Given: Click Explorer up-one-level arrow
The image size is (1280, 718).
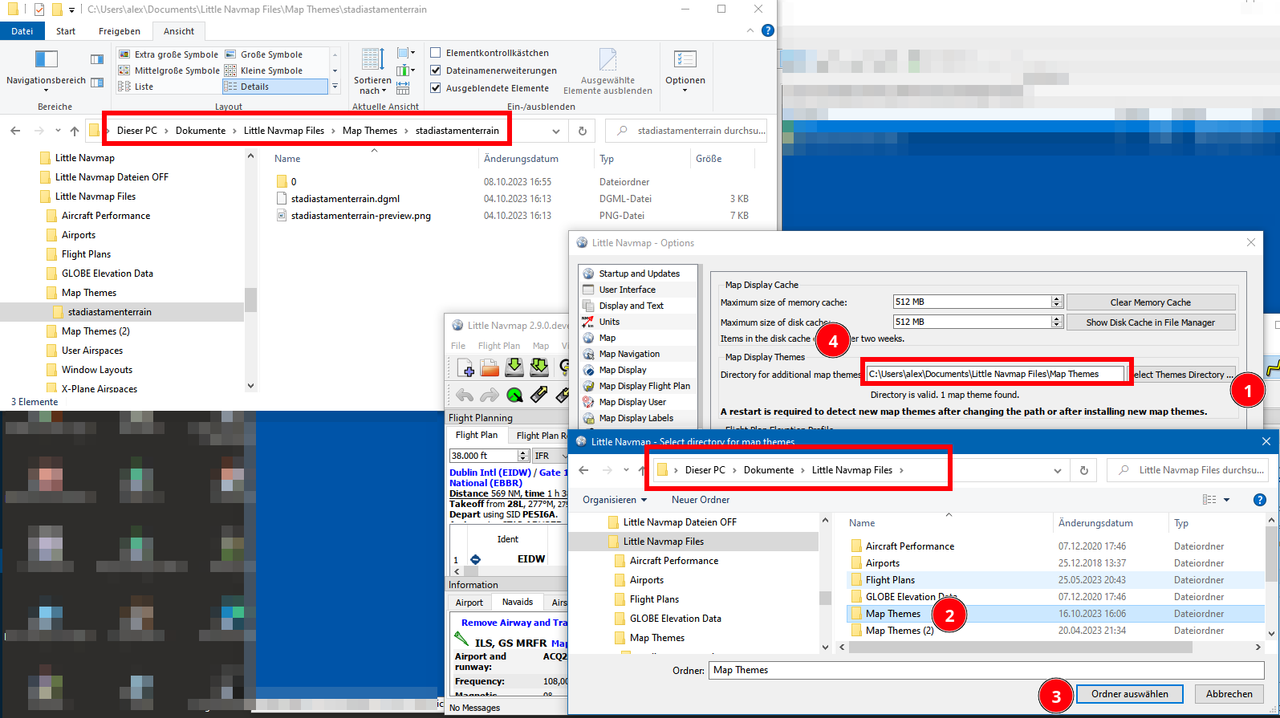Looking at the screenshot, I should tap(74, 131).
